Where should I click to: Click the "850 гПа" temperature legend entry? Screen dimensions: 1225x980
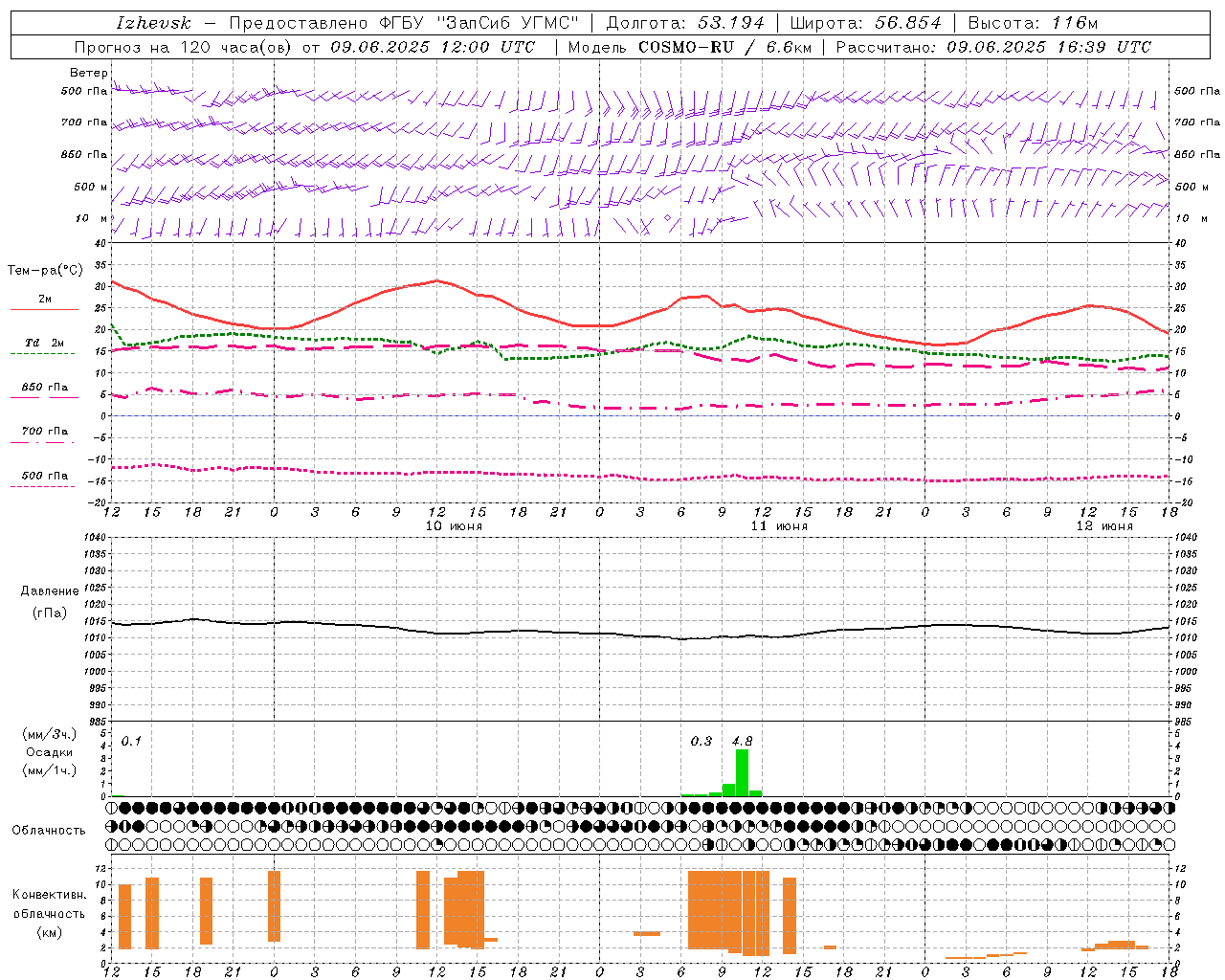pyautogui.click(x=44, y=388)
